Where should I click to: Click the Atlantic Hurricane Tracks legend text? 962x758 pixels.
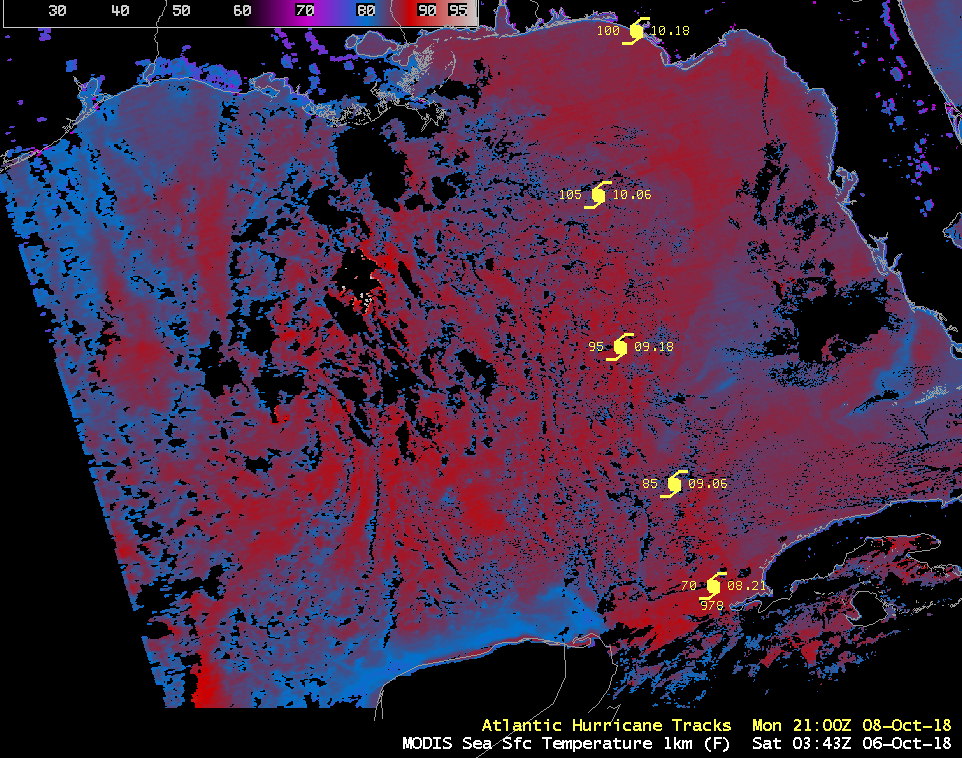(x=606, y=725)
